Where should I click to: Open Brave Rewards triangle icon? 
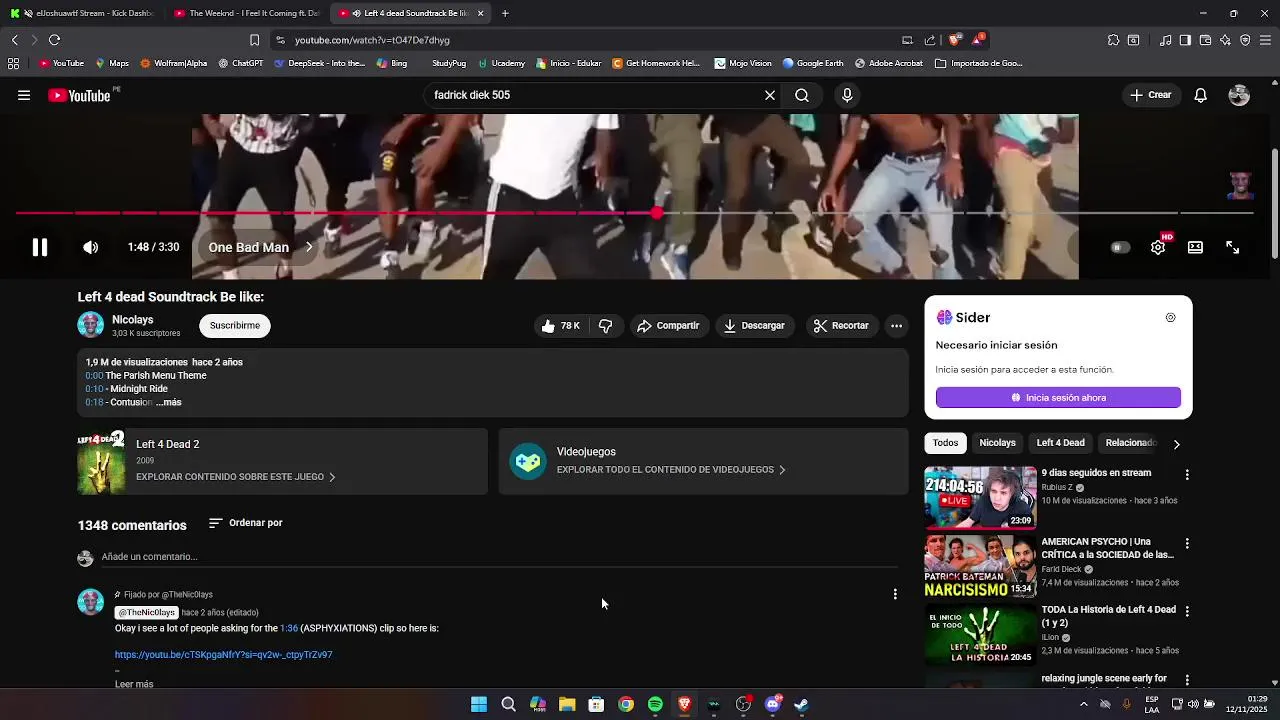click(x=979, y=40)
